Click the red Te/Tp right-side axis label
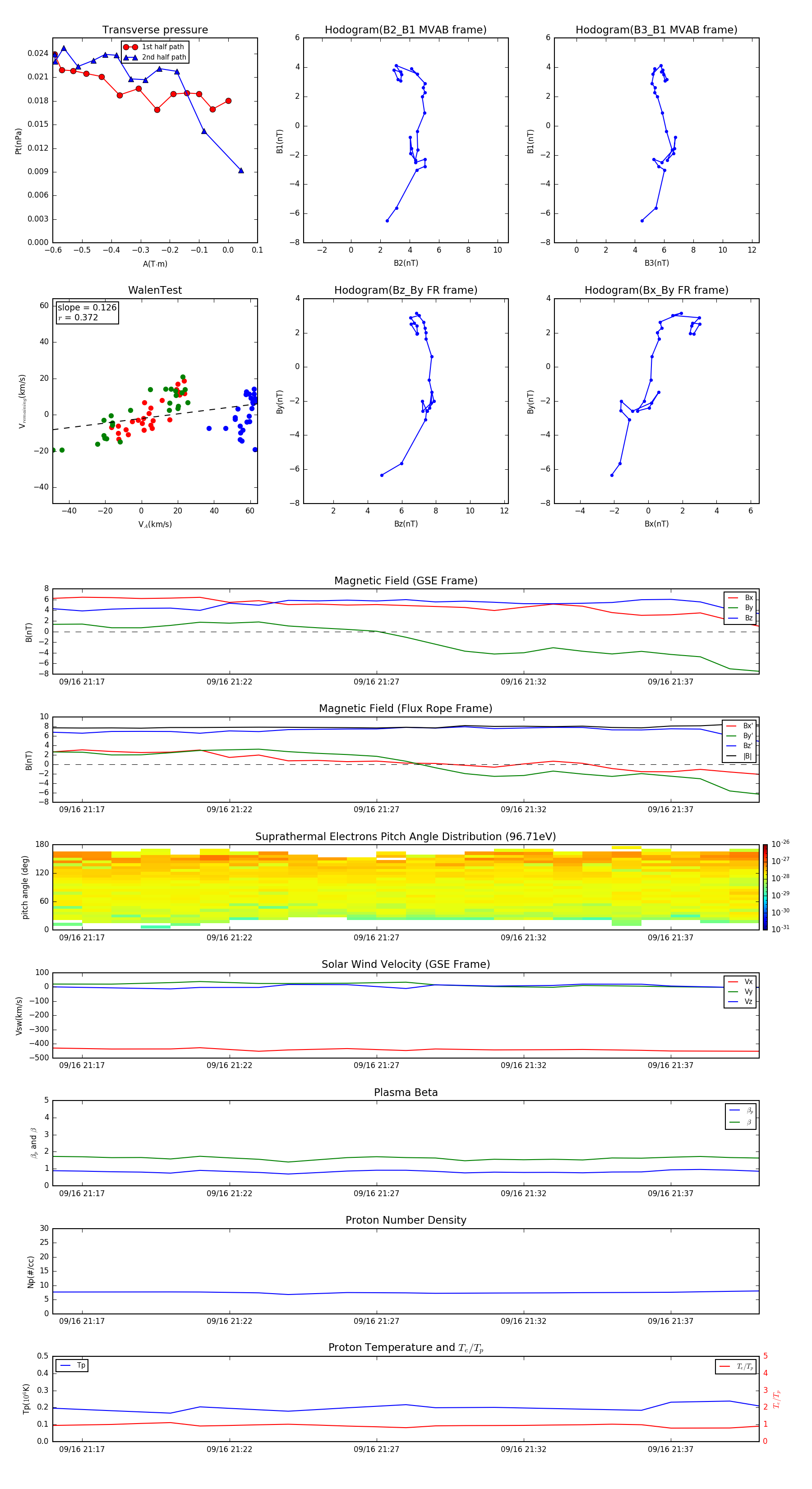This screenshot has width=812, height=1489. click(777, 1399)
